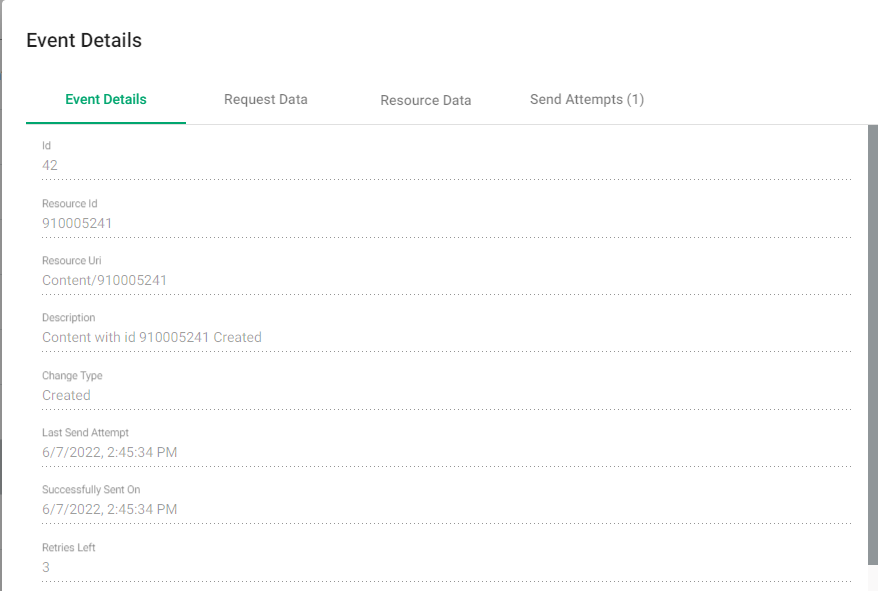The height and width of the screenshot is (591, 884).
Task: Focus the Successfully Sent On date value
Action: [110, 510]
